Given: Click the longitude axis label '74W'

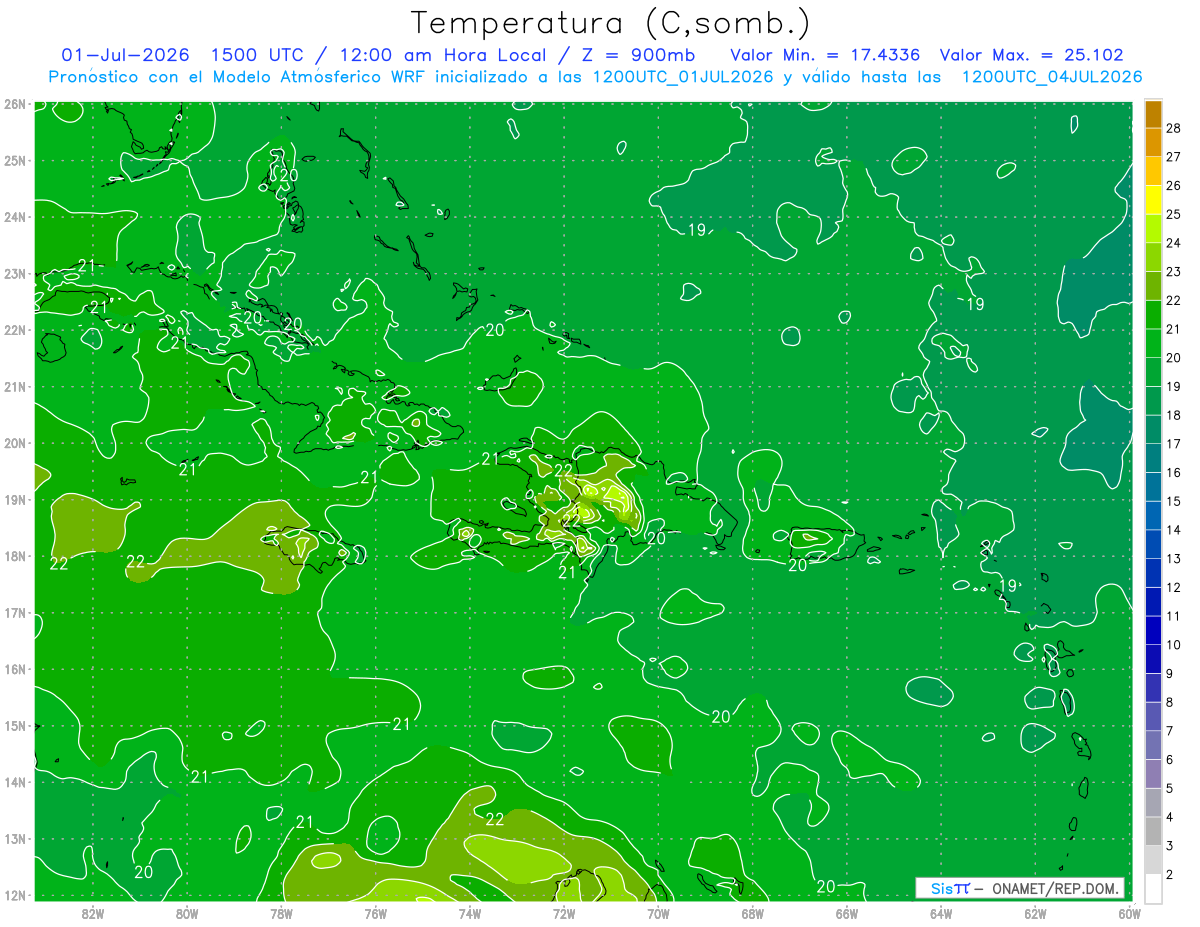Looking at the screenshot, I should [x=469, y=913].
